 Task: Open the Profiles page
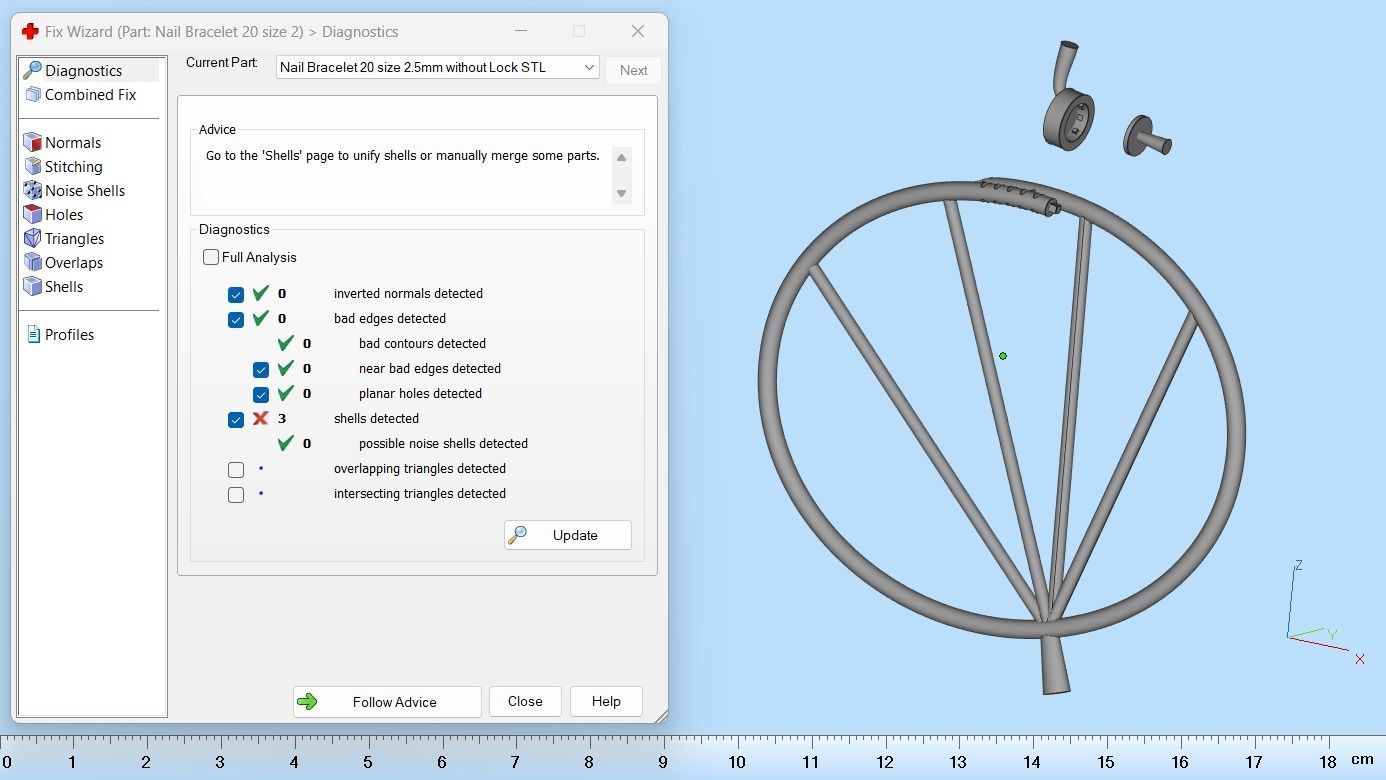point(69,334)
